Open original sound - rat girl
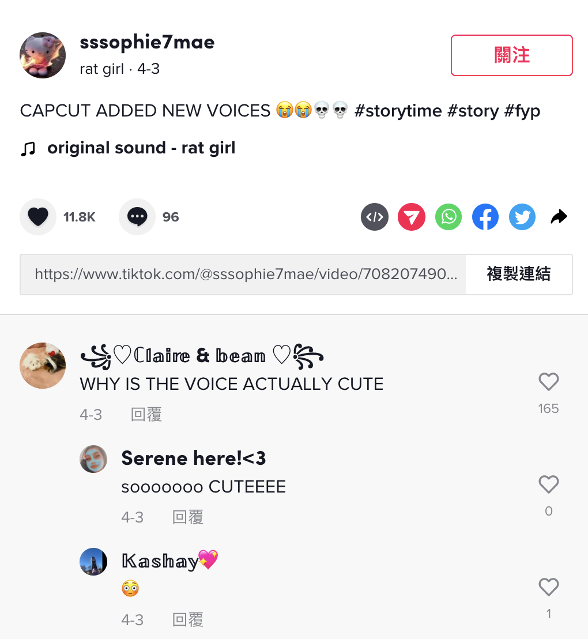 pos(141,148)
